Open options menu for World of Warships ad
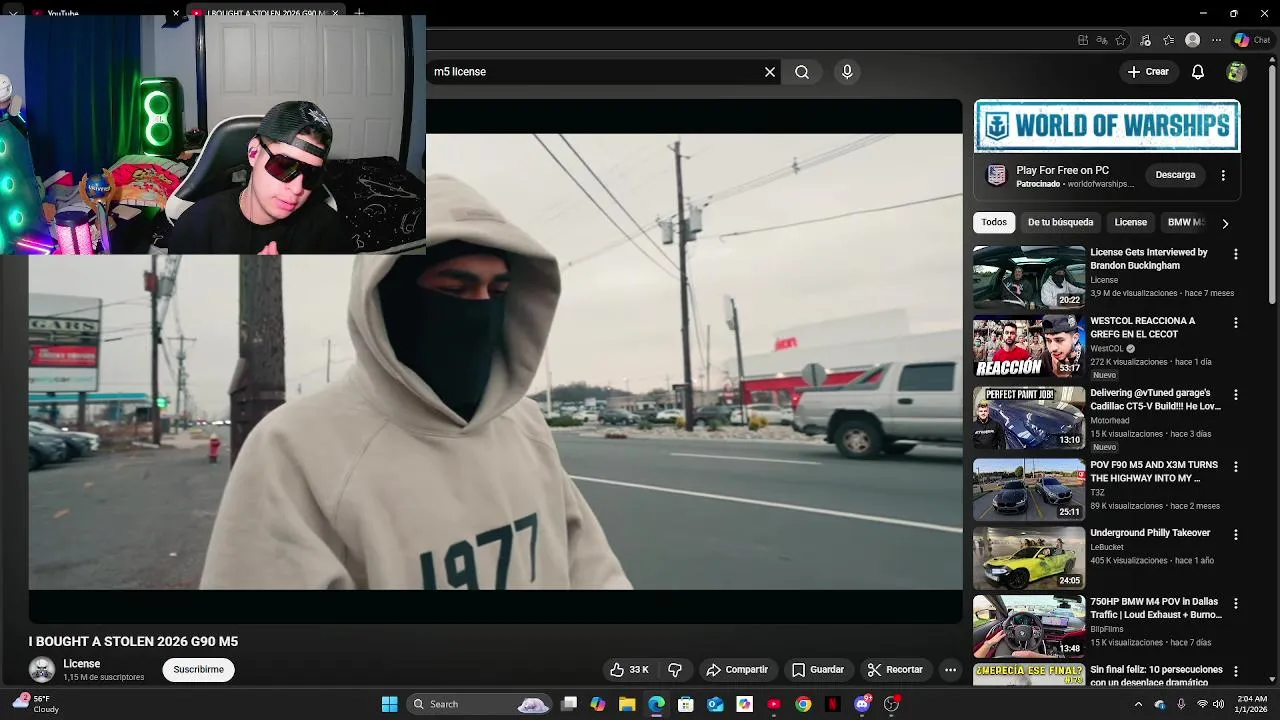1280x720 pixels. (x=1223, y=175)
